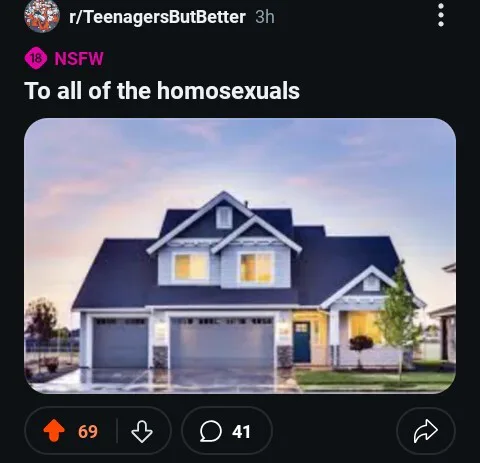Open the house image in full view
Screen dimensions: 480x463
point(240,256)
